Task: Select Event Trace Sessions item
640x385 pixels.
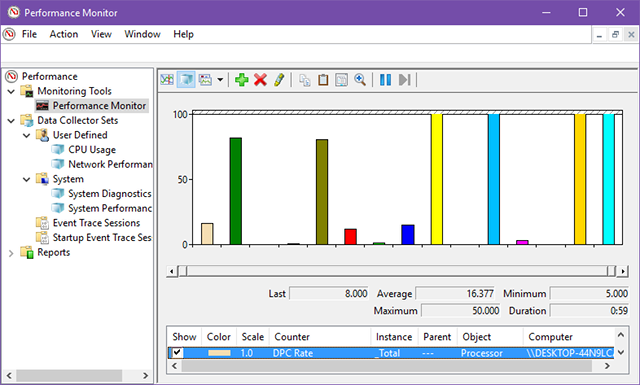Action: pos(96,223)
